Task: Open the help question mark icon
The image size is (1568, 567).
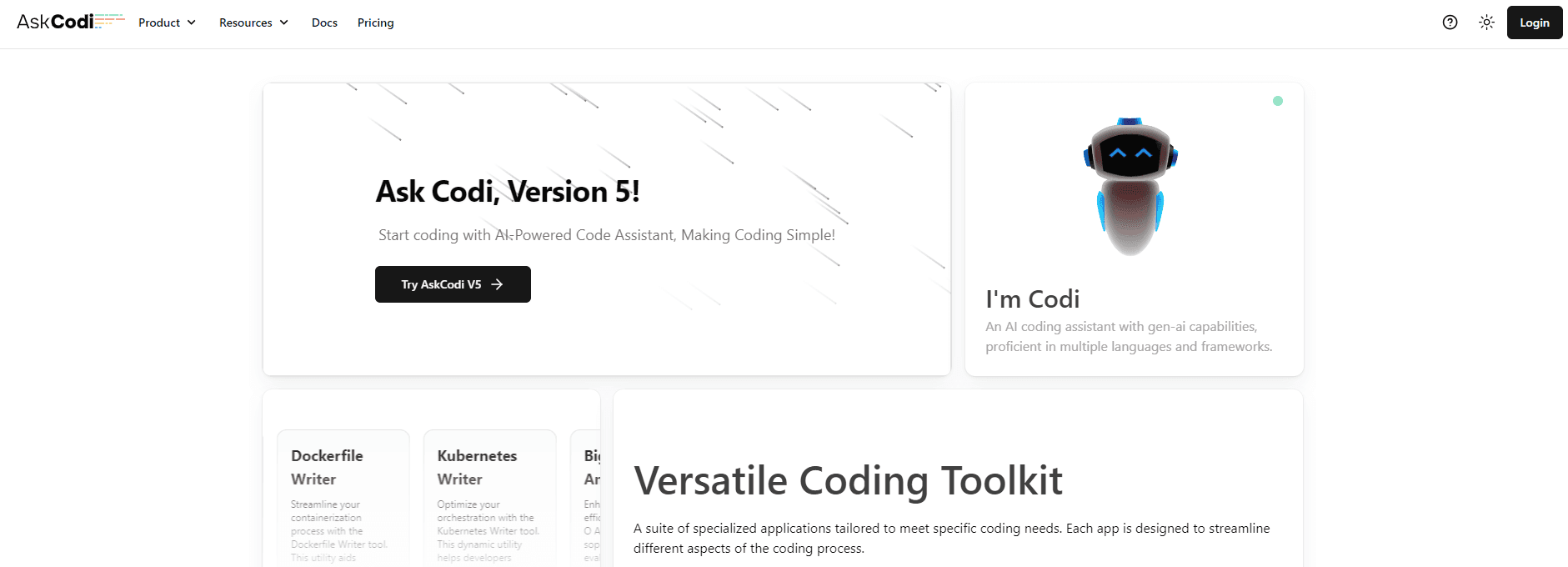Action: coord(1450,23)
